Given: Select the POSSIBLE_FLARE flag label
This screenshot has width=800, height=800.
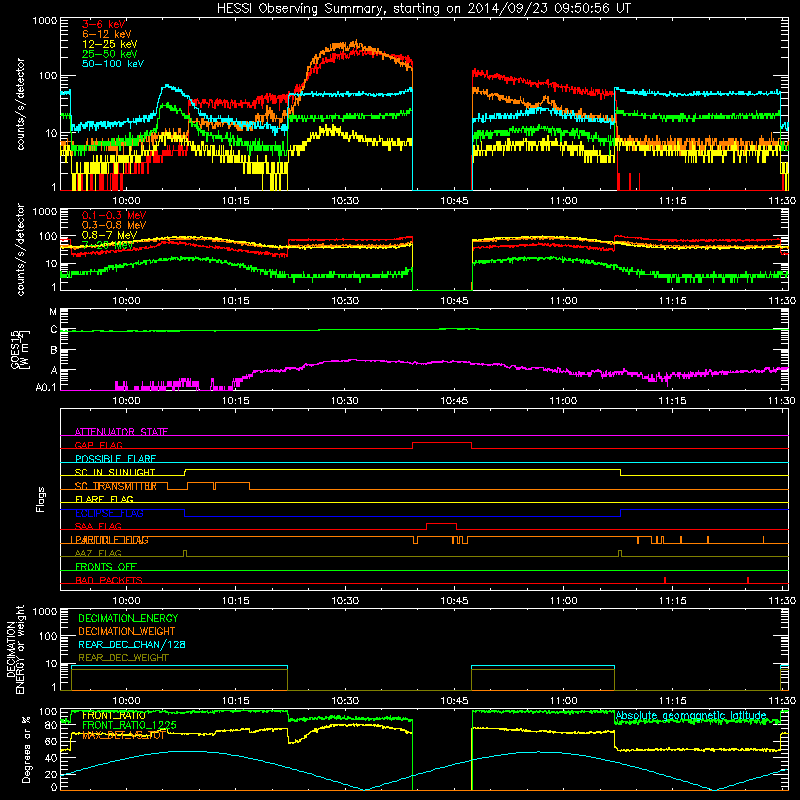Looking at the screenshot, I should point(115,459).
